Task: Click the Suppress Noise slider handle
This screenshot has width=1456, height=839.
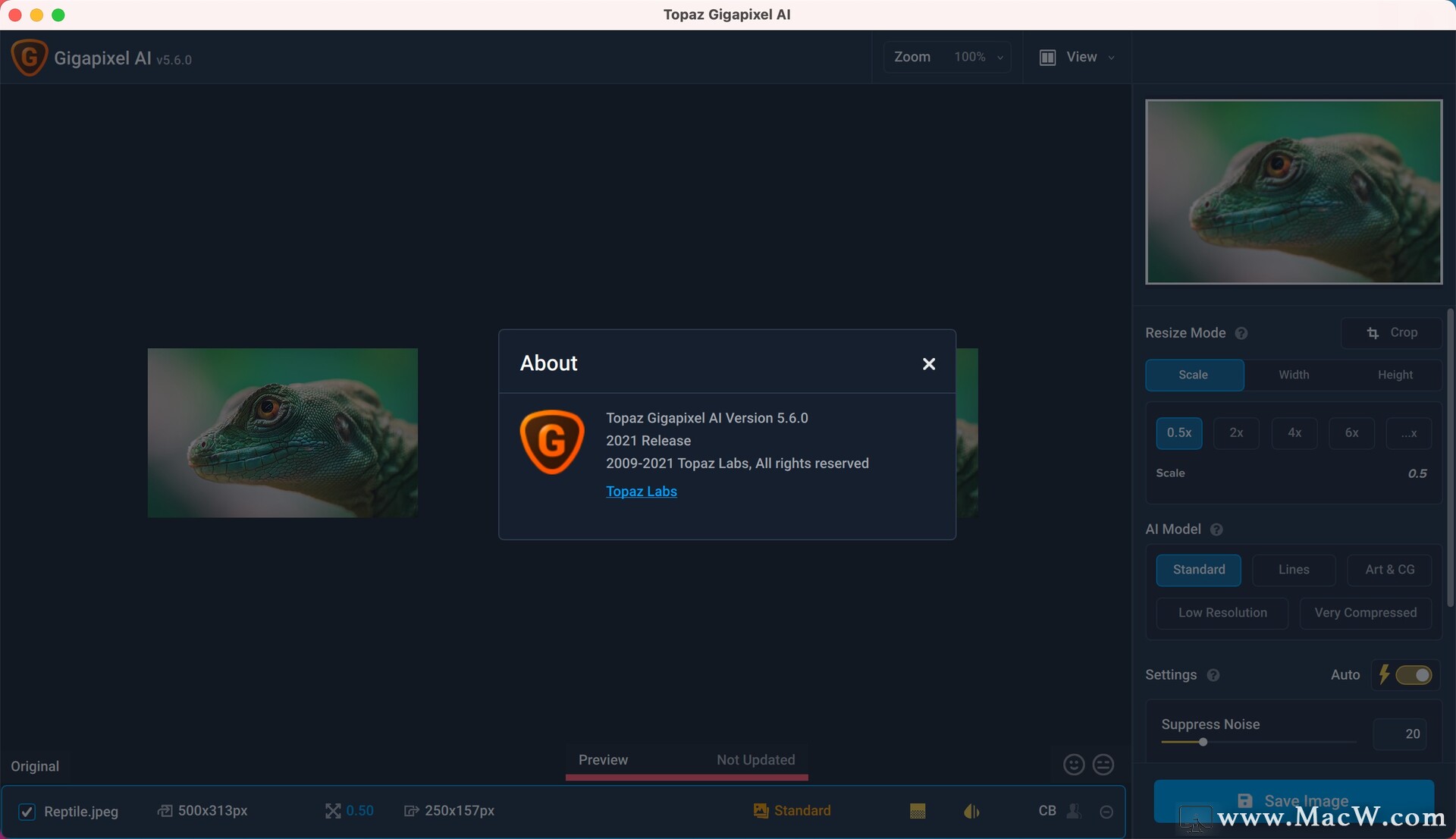Action: point(1203,742)
